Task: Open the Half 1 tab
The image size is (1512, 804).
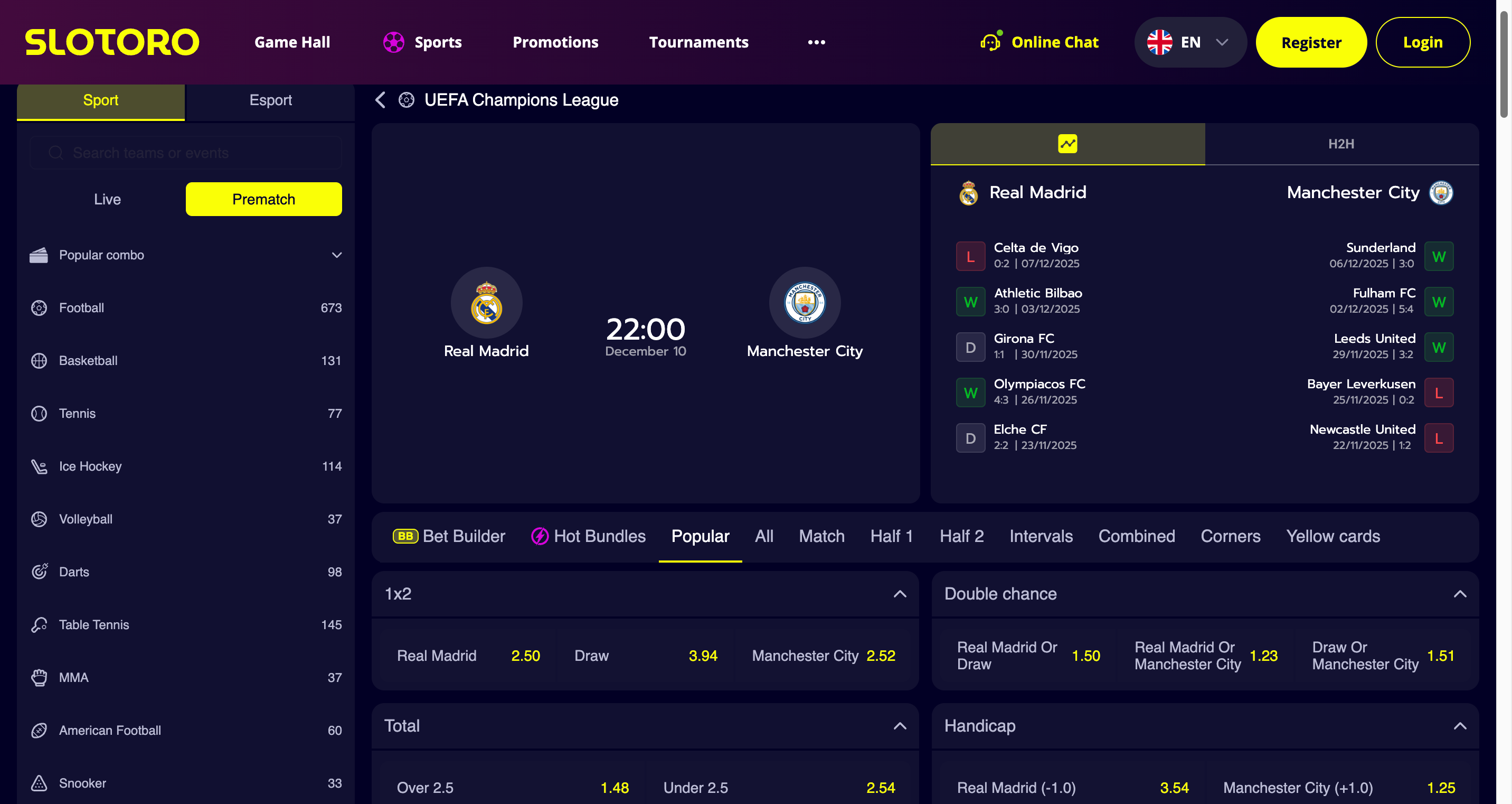Action: pos(892,536)
